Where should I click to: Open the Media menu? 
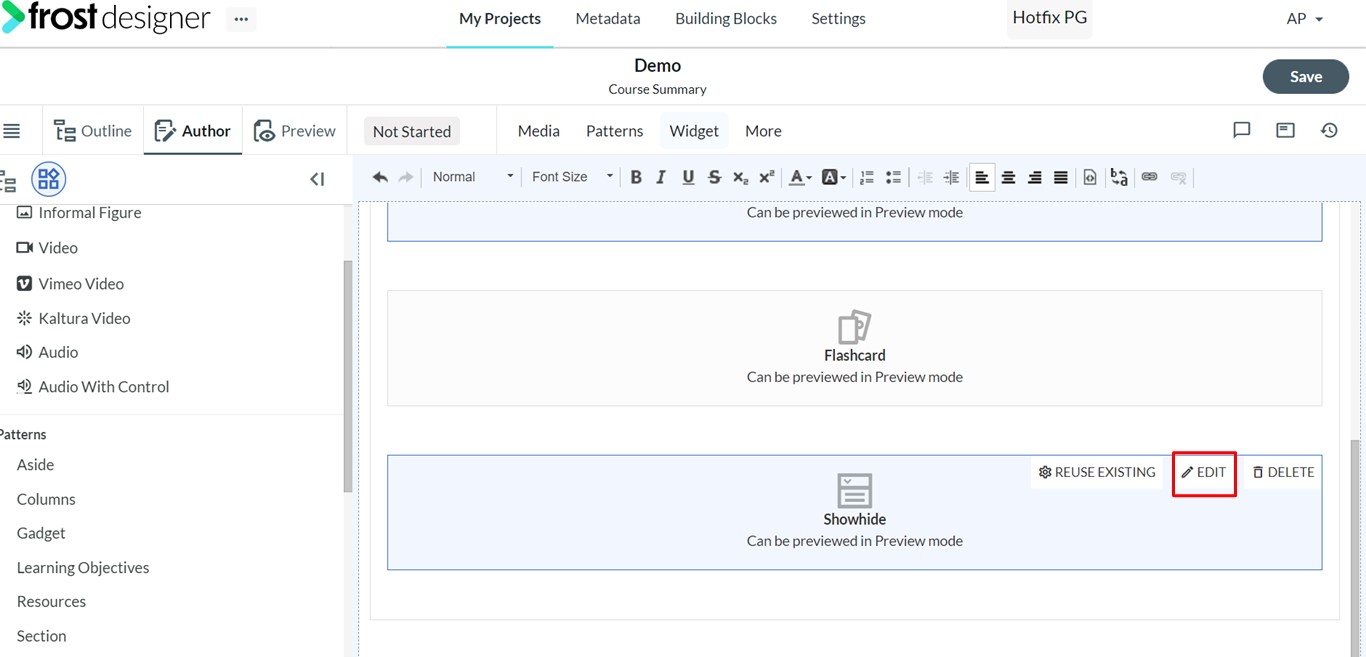coord(538,131)
